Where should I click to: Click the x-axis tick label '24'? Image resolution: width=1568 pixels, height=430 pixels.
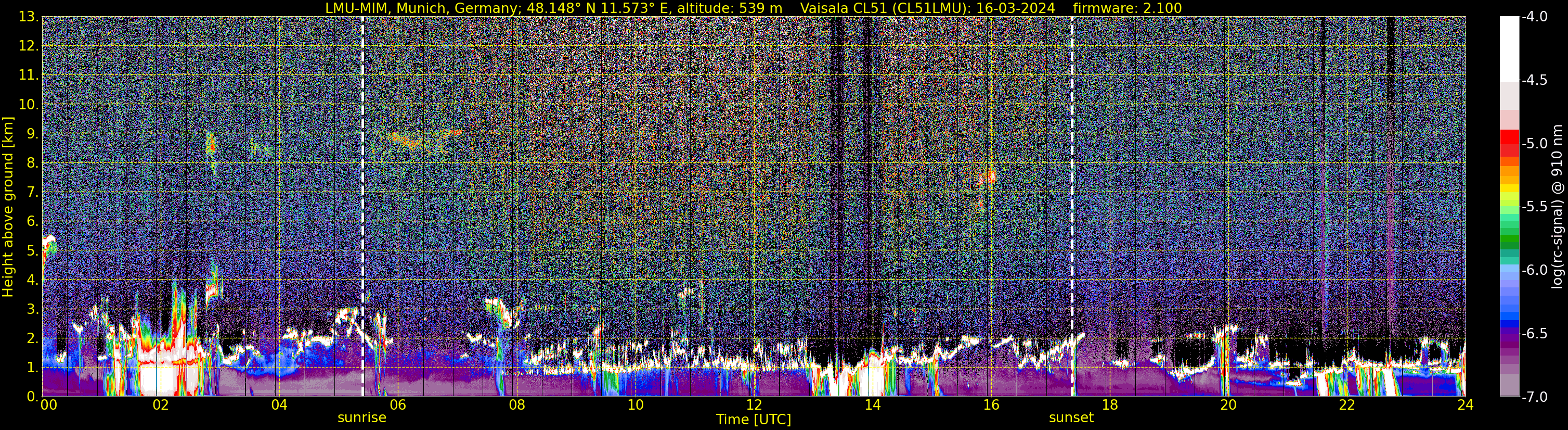point(1466,405)
